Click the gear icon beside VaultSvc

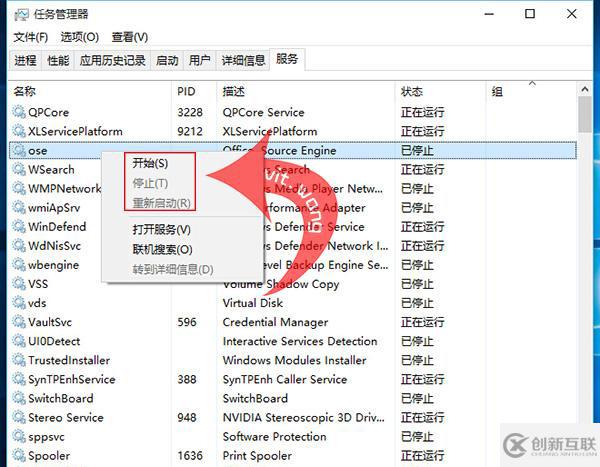19,322
